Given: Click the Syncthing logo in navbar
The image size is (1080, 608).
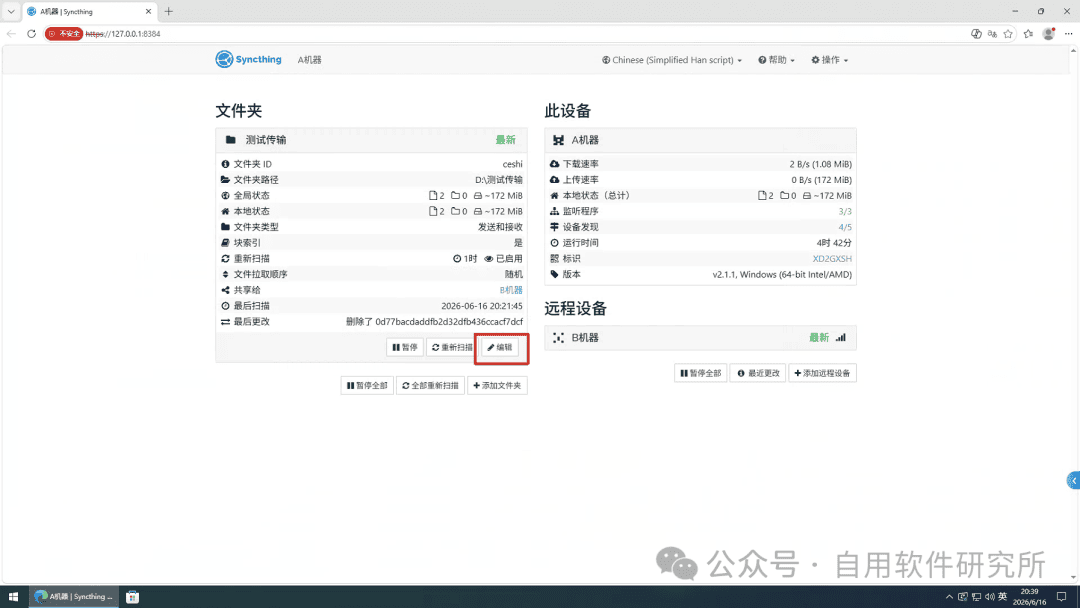Looking at the screenshot, I should click(248, 59).
